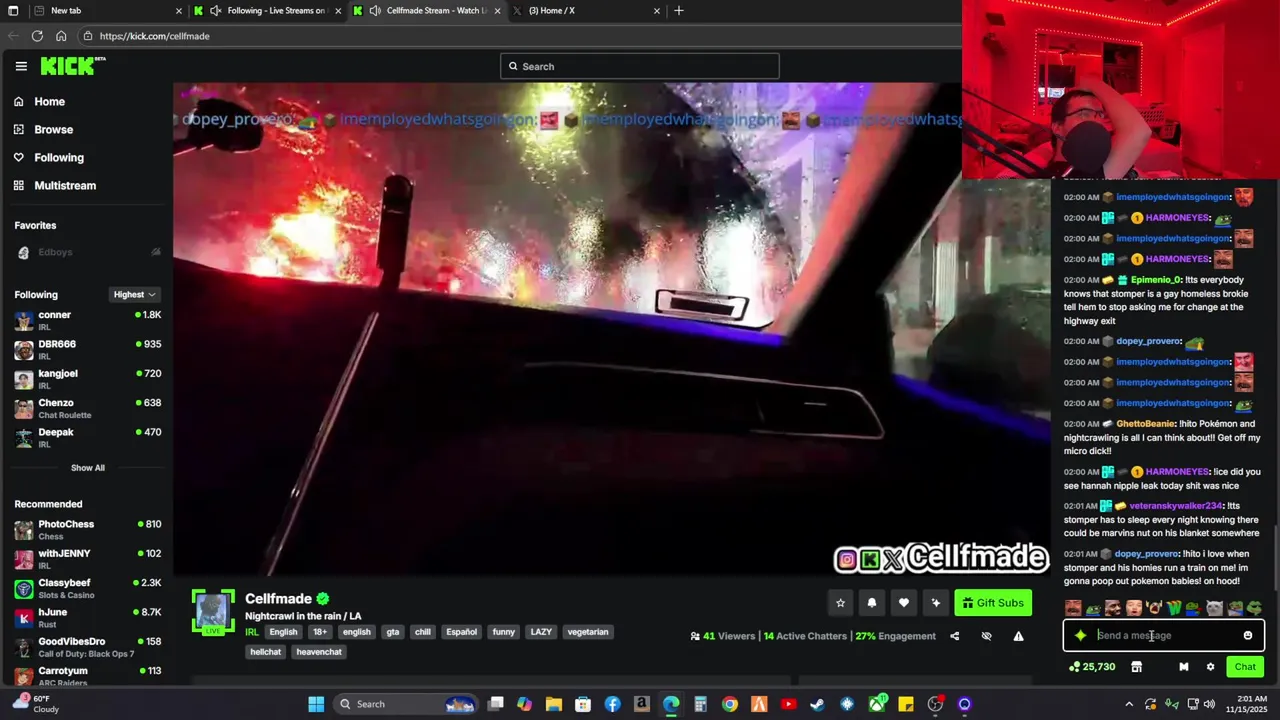Click the IRL category link

tap(252, 632)
